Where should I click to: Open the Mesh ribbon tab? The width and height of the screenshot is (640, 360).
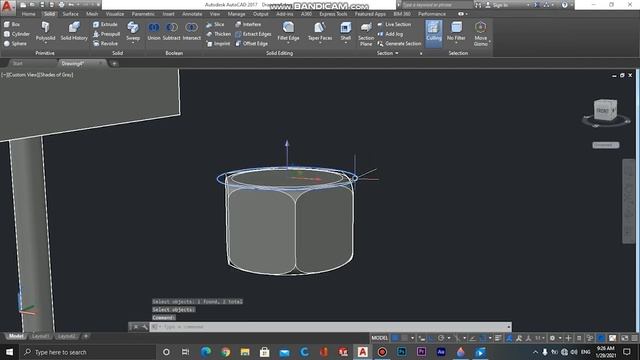[x=92, y=14]
